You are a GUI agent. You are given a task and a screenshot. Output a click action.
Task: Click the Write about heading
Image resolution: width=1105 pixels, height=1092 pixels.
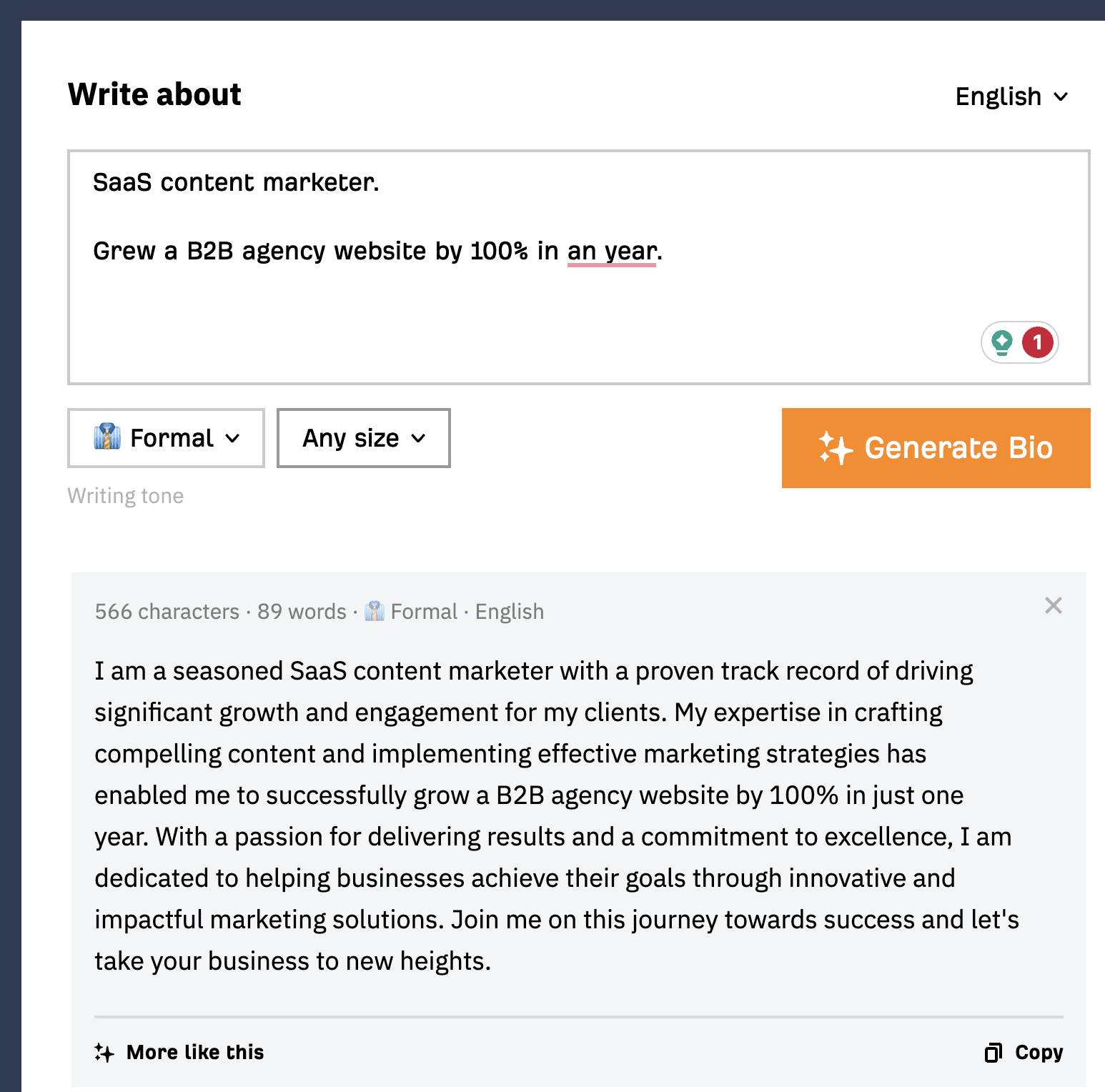pos(154,93)
